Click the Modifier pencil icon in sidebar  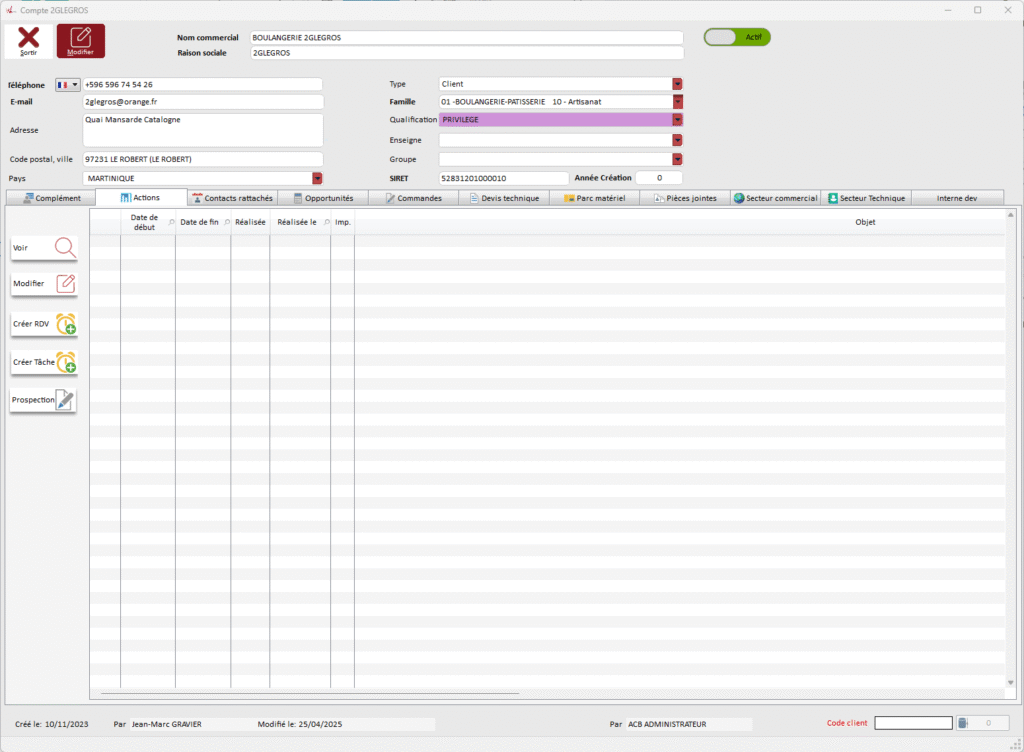click(x=65, y=284)
